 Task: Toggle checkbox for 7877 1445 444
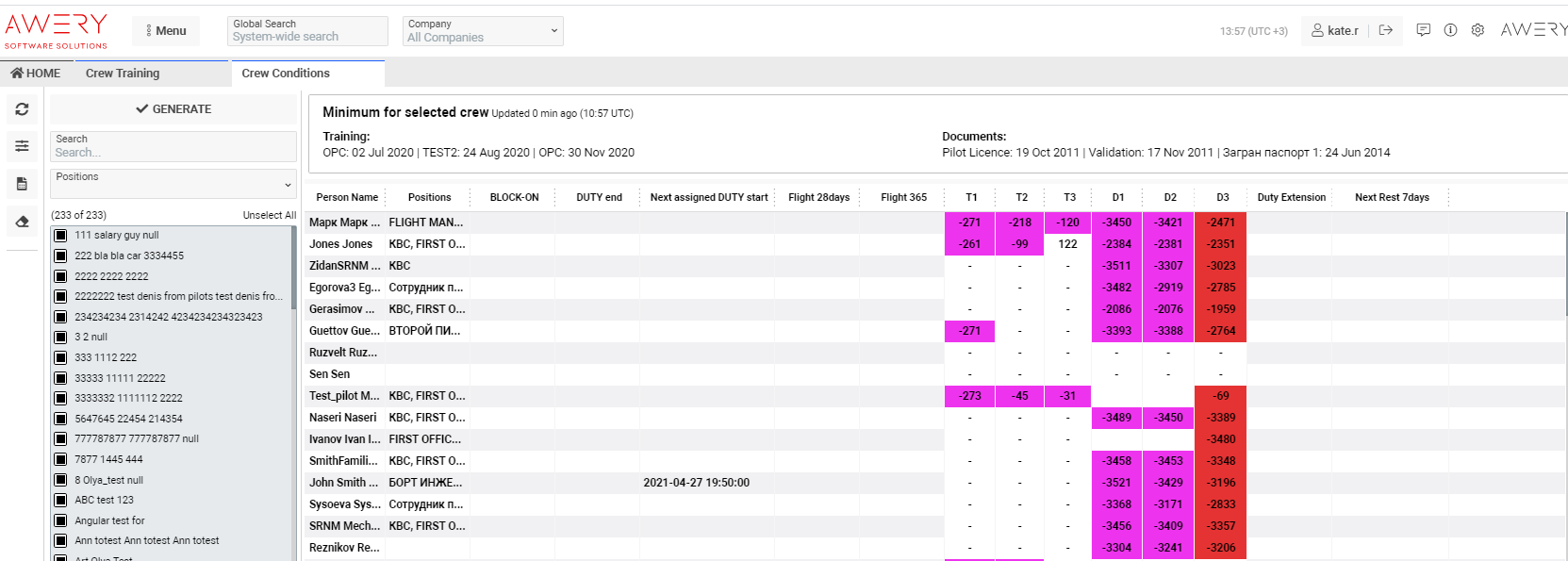click(60, 460)
